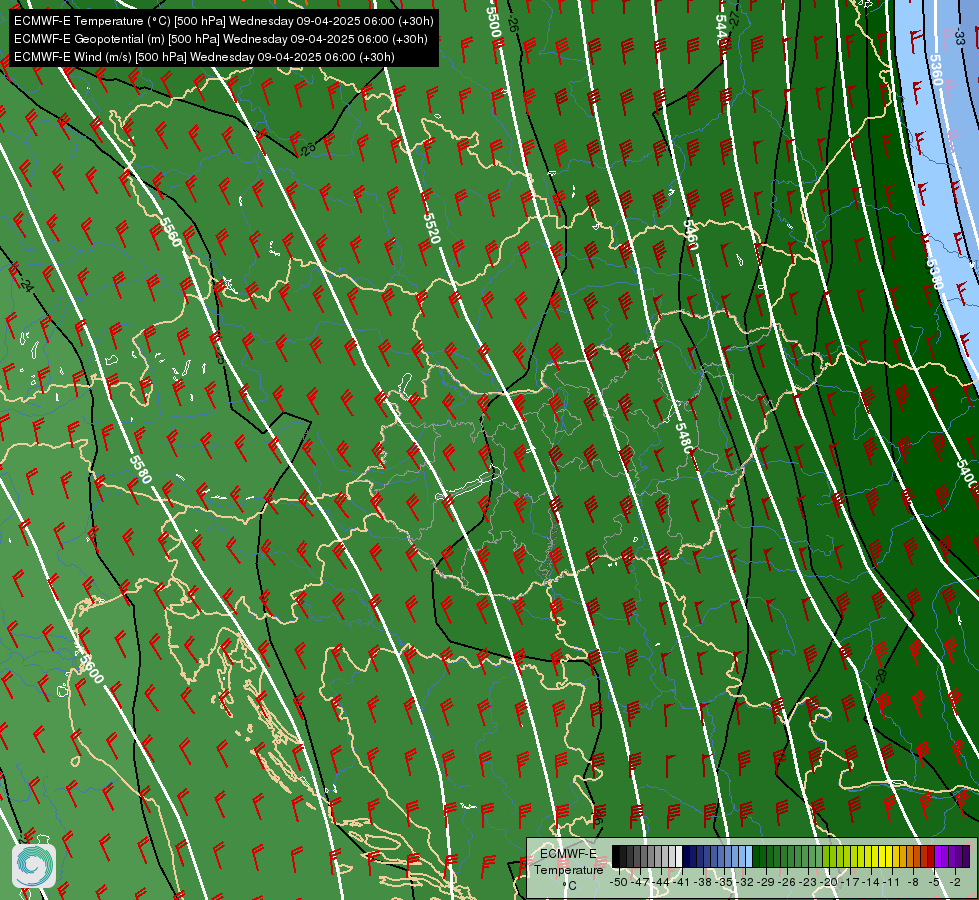Viewport: 979px width, 900px height.
Task: Click the -20 value on the temperature scale
Action: 829,882
